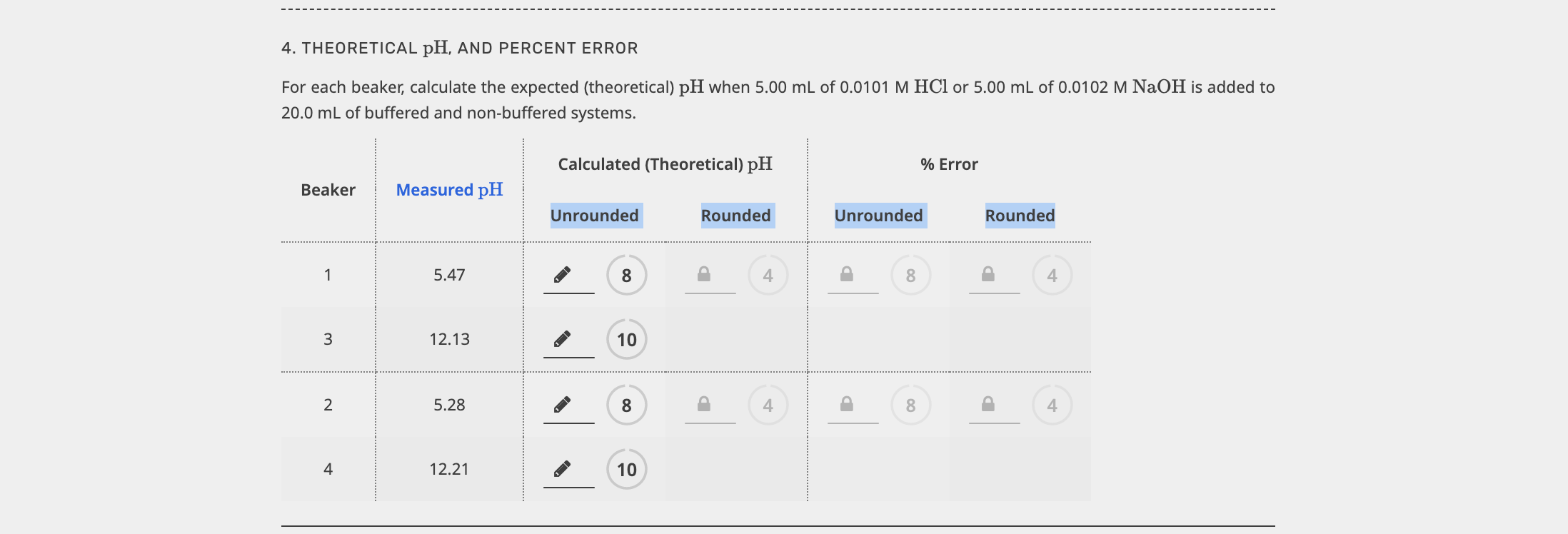Click the section heading 4. THEORETICAL pH, AND PERCENT ERROR

click(x=461, y=49)
